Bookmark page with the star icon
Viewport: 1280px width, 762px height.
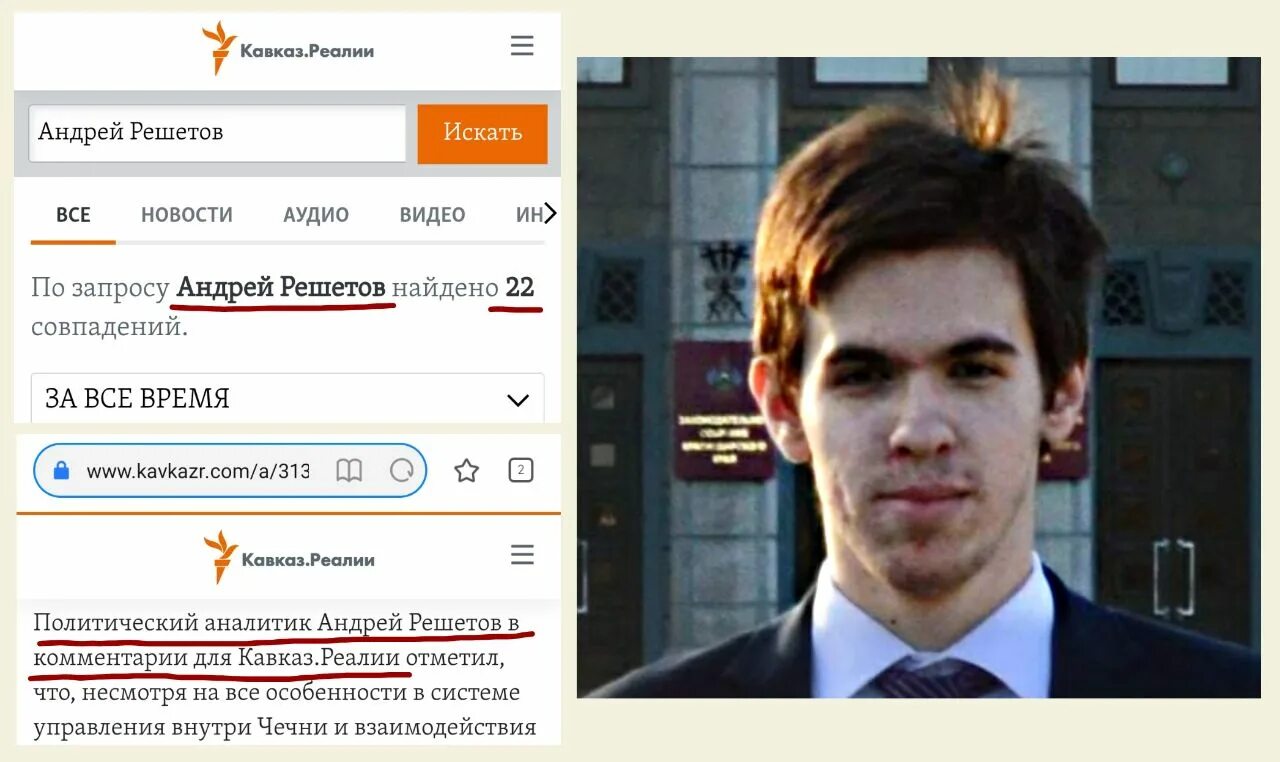[x=466, y=471]
